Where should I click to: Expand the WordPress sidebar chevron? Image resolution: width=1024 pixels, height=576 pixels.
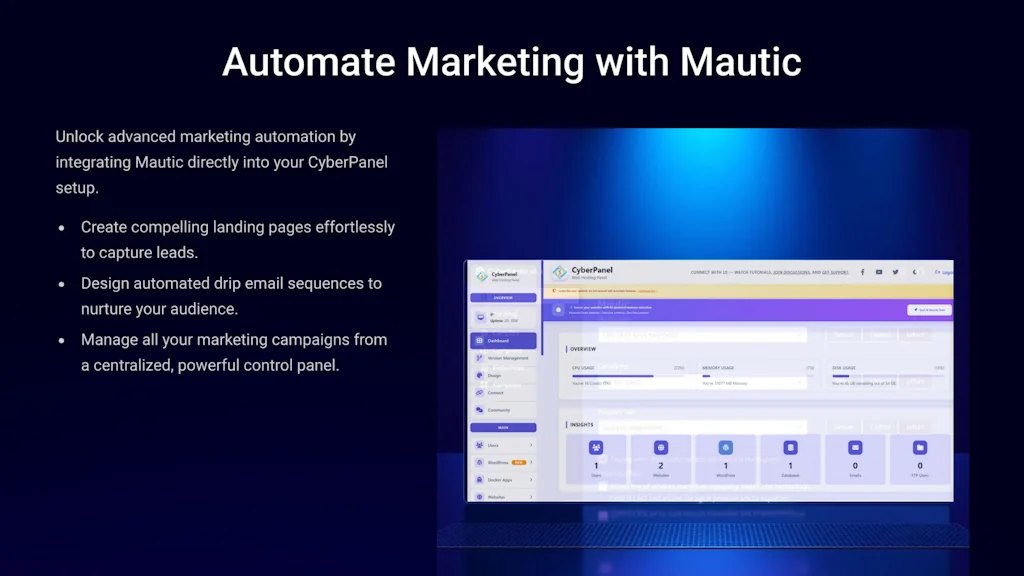tap(531, 462)
